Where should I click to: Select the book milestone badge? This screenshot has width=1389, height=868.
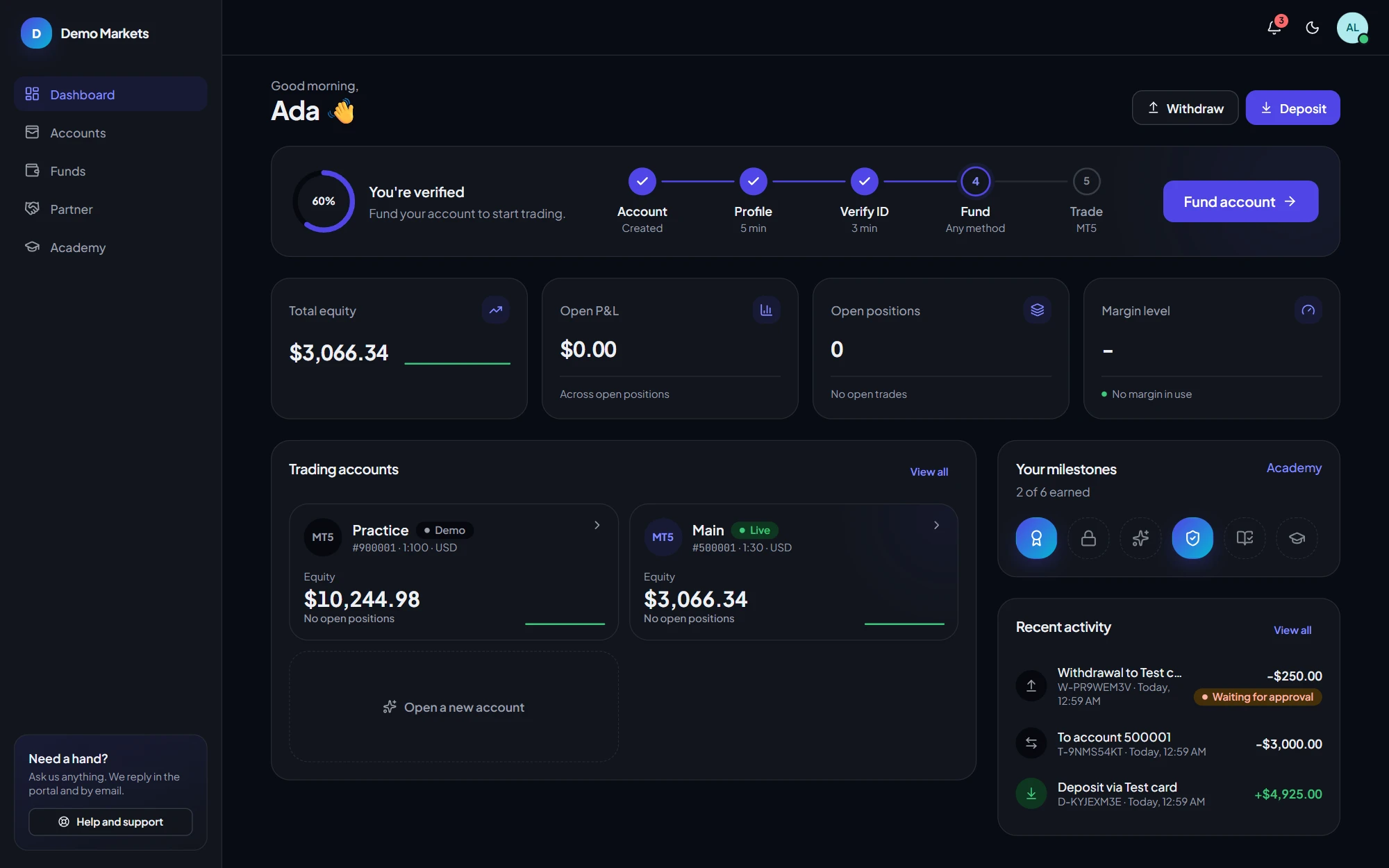(x=1245, y=537)
